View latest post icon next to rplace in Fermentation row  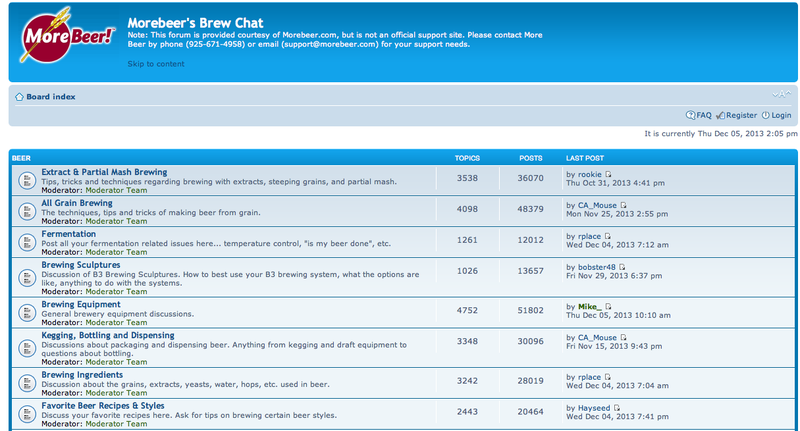[608, 236]
